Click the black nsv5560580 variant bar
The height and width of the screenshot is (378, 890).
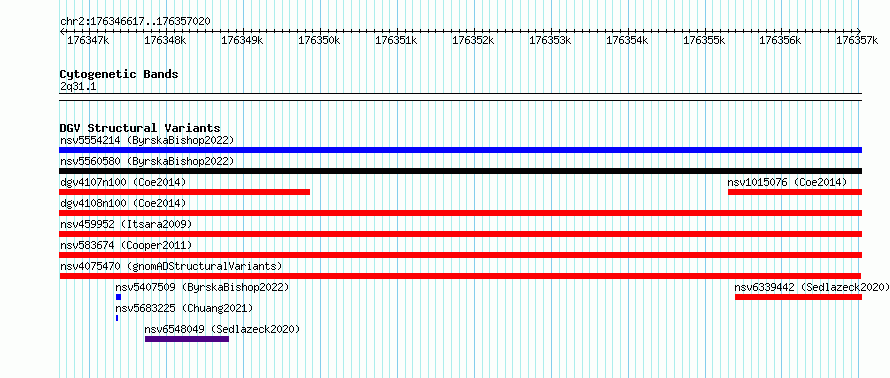pyautogui.click(x=460, y=171)
